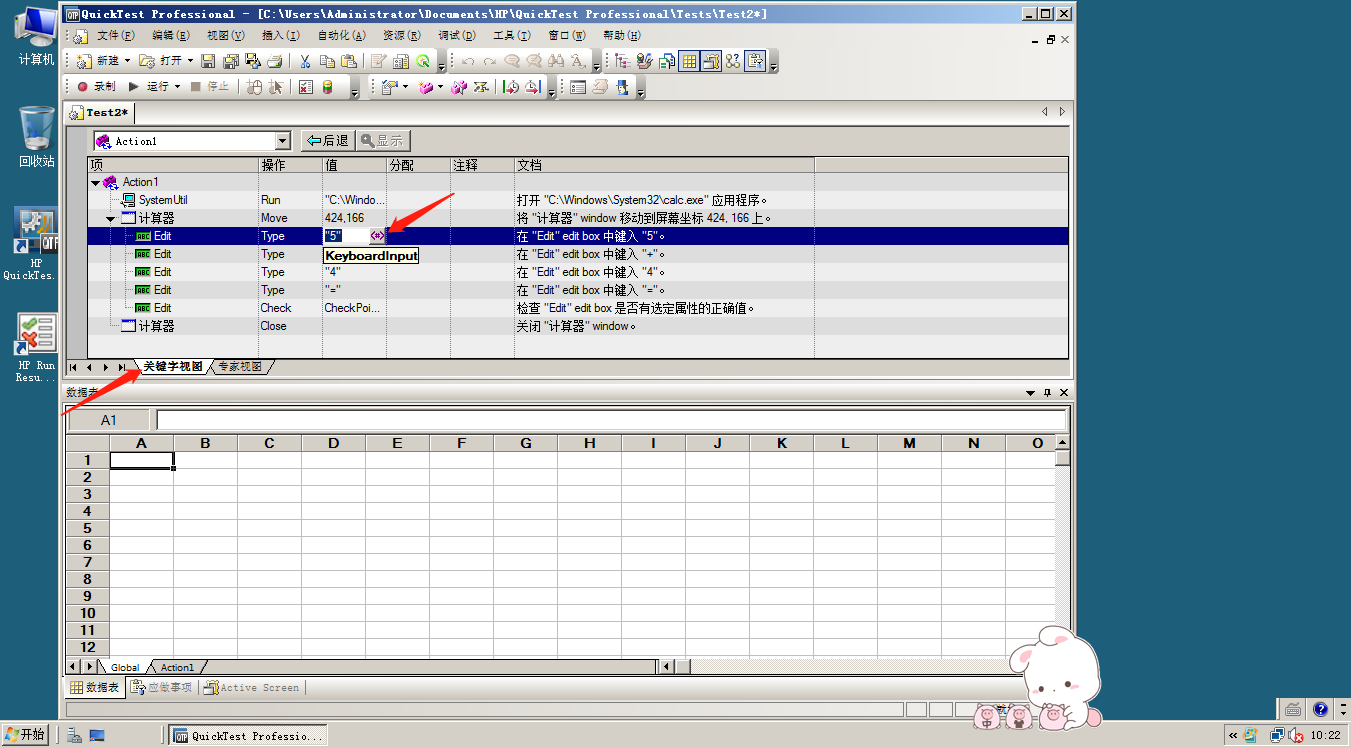Image resolution: width=1351 pixels, height=748 pixels.
Task: Switch to the Action1 data sheet tab
Action: (178, 667)
